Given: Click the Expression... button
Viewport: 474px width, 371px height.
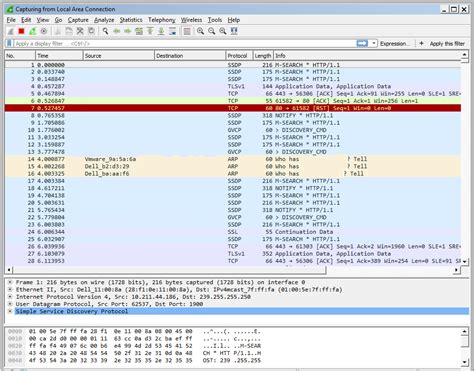Looking at the screenshot, I should [394, 44].
